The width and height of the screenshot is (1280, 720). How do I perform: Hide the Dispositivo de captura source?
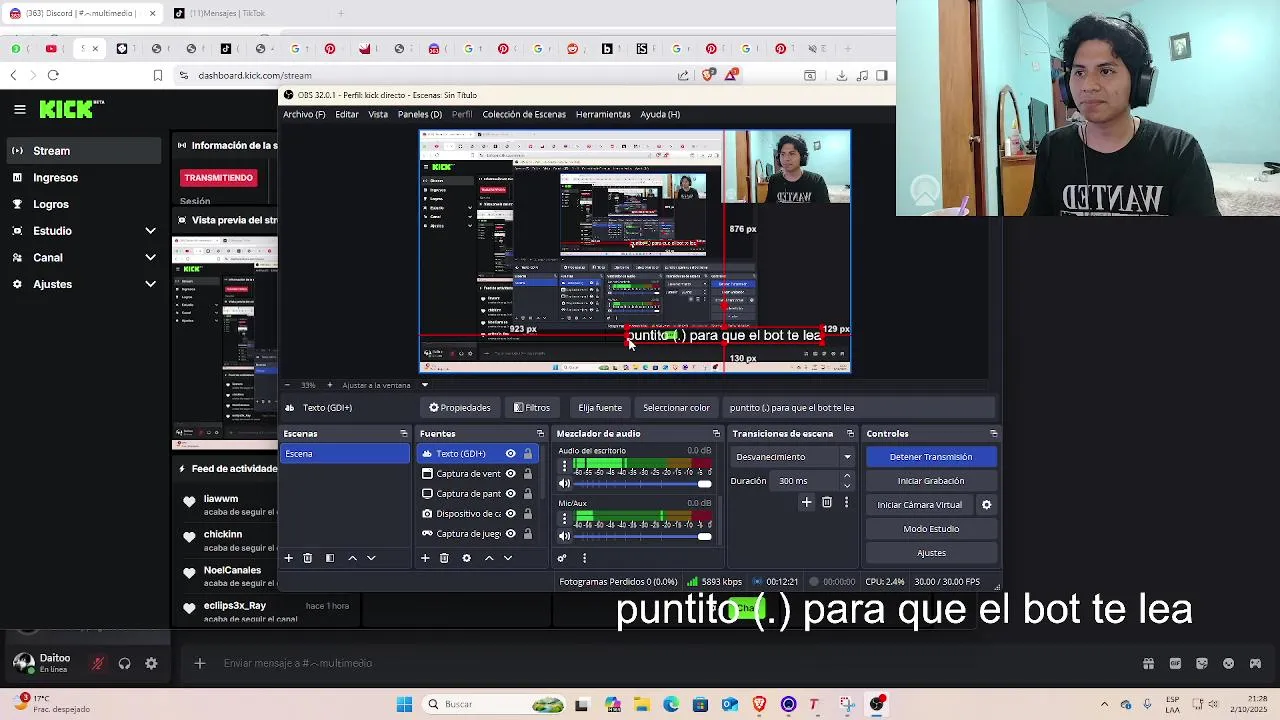(510, 514)
